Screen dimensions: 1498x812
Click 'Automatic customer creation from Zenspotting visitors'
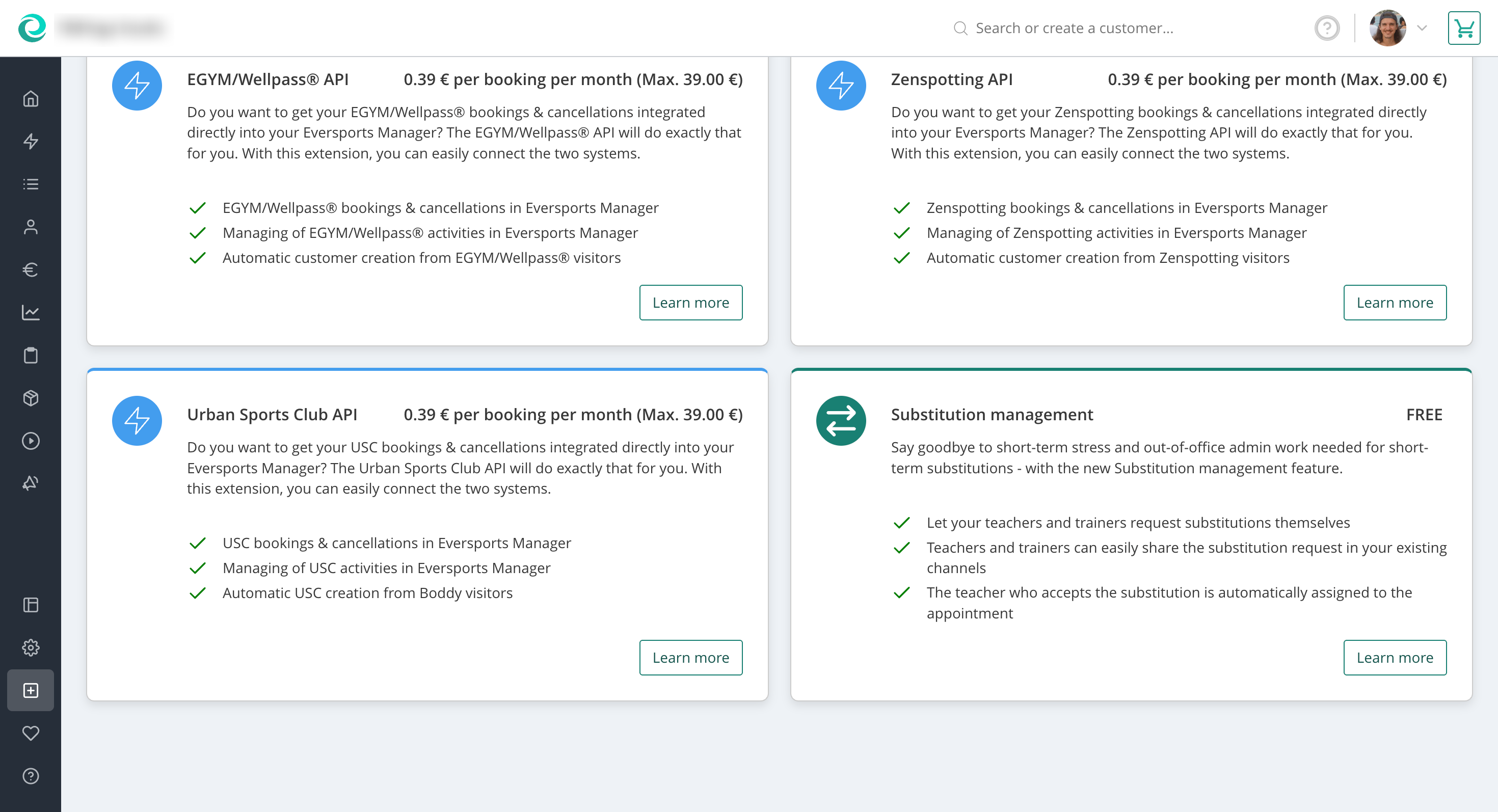tap(1108, 257)
